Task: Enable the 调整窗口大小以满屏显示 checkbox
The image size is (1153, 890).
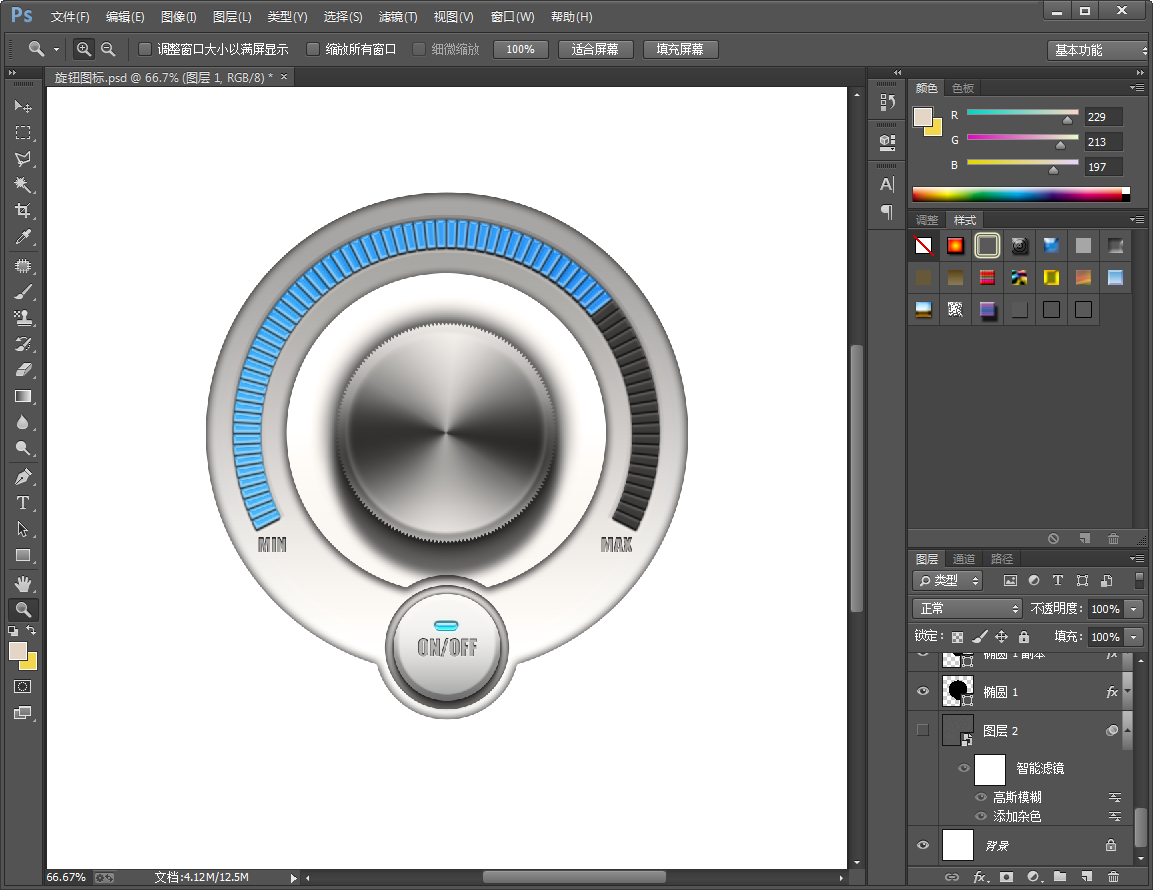Action: pos(145,49)
